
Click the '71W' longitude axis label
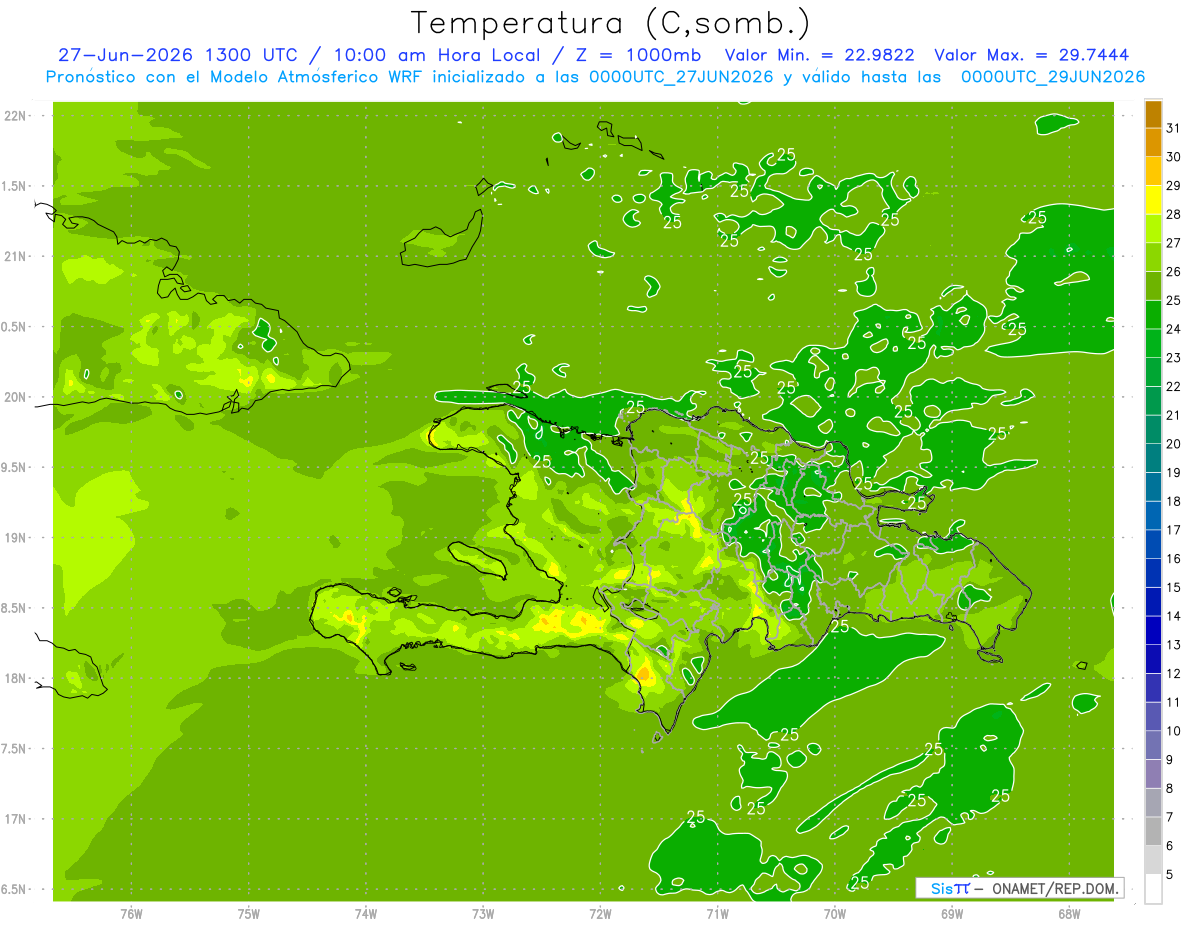pos(717,913)
